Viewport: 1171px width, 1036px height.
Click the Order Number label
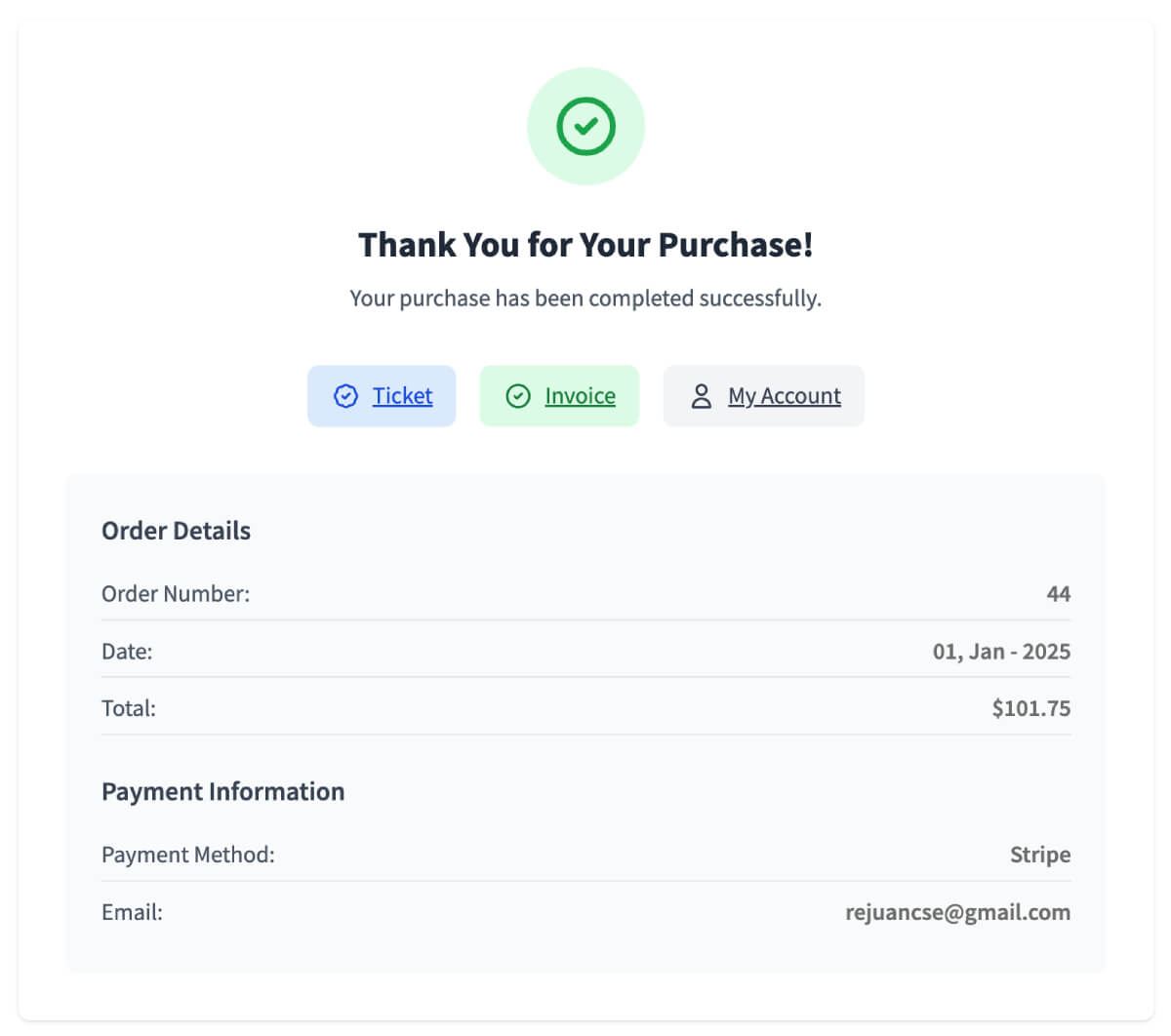[x=176, y=594]
